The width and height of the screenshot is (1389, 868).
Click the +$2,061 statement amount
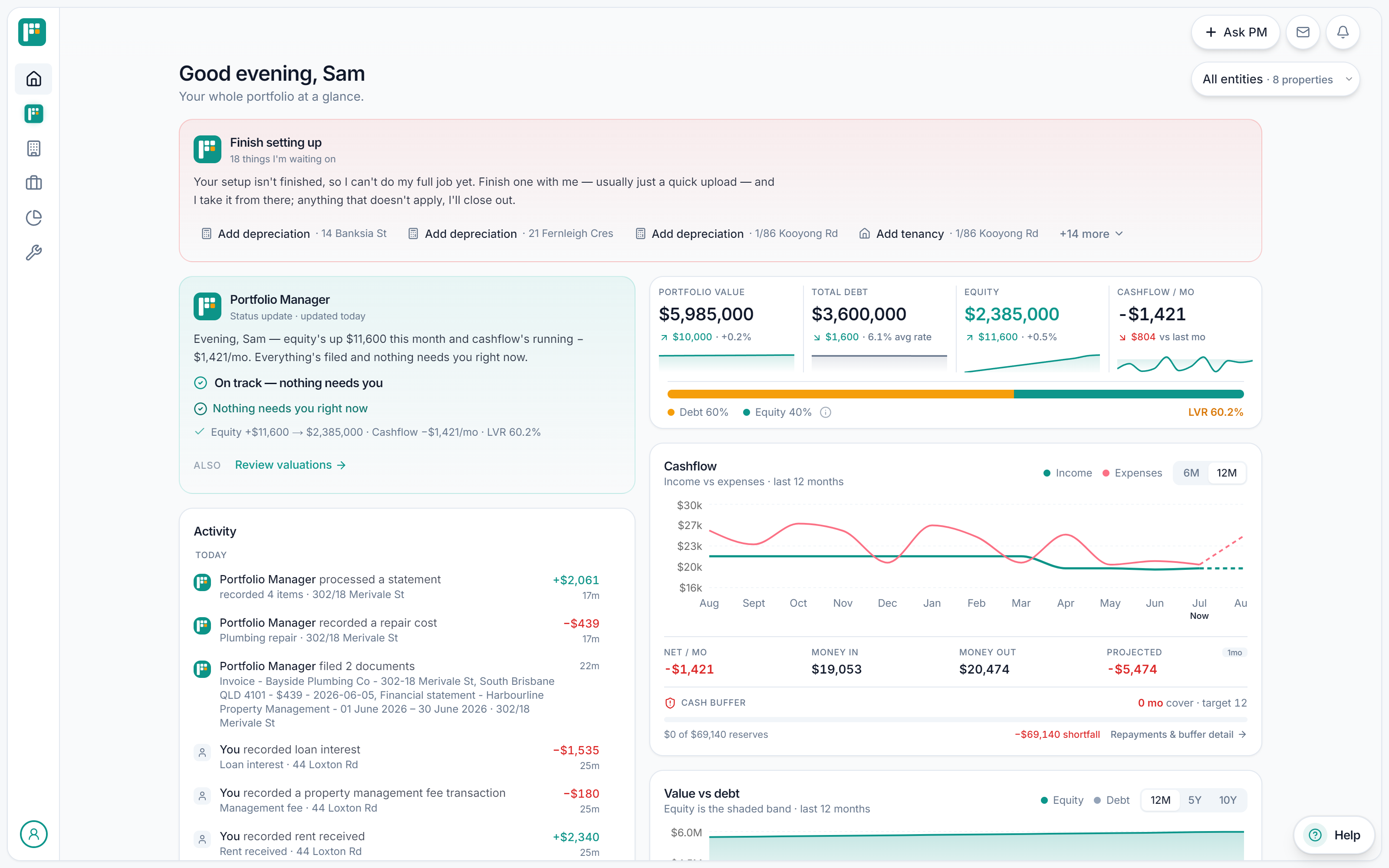(x=576, y=580)
